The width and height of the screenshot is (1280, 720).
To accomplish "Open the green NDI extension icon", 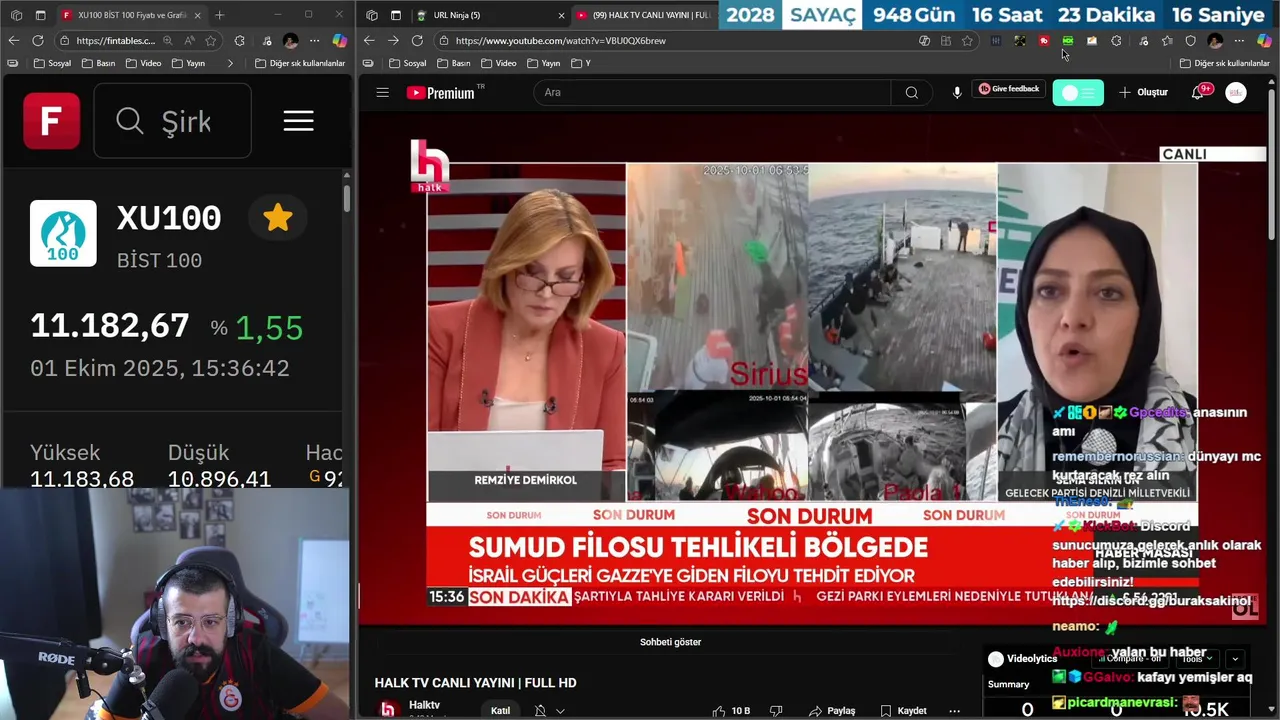I will pos(1068,41).
